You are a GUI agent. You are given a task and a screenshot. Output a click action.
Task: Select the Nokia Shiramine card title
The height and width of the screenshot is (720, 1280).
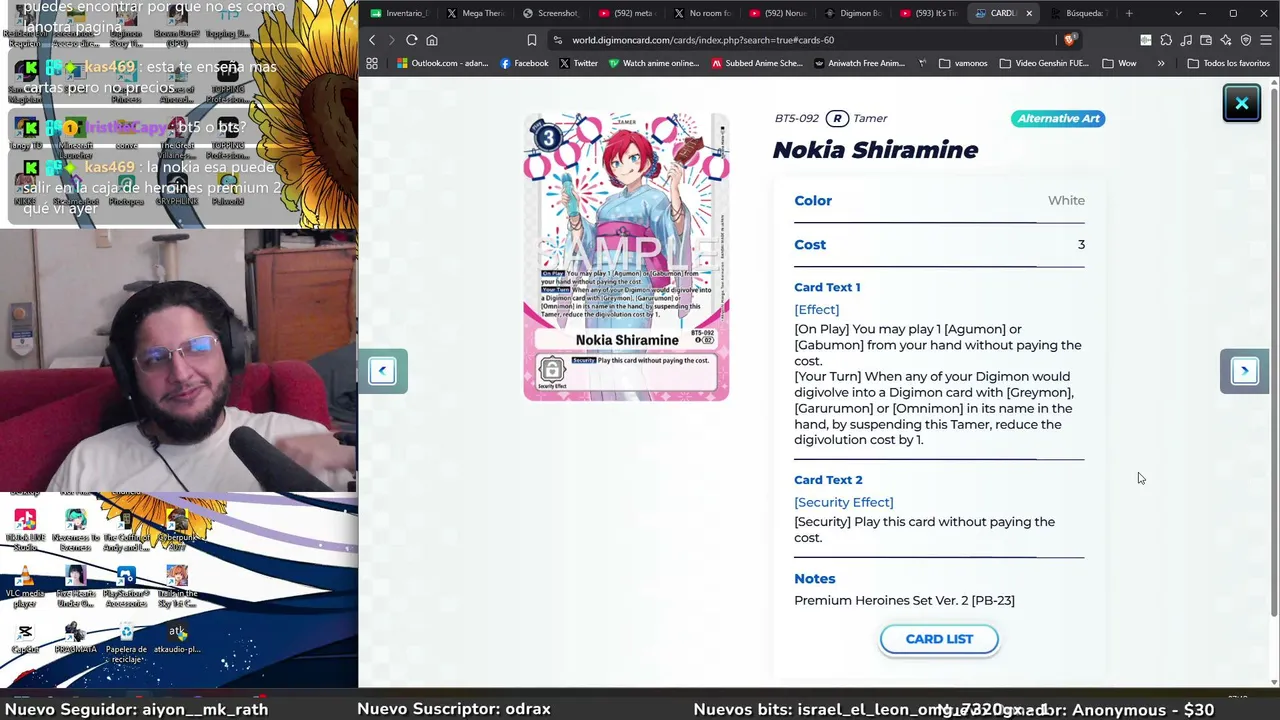(x=875, y=150)
